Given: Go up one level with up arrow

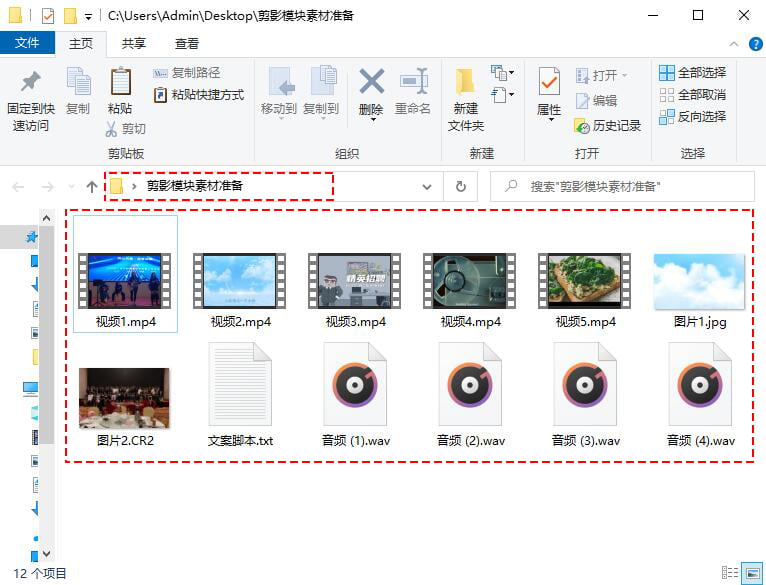Looking at the screenshot, I should 91,186.
